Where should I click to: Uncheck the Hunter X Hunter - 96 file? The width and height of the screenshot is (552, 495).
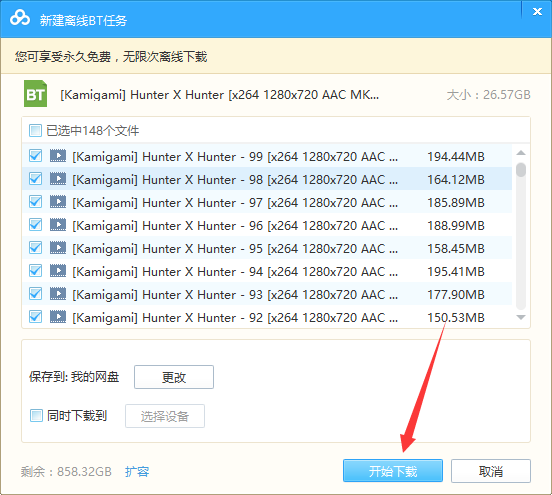35,225
